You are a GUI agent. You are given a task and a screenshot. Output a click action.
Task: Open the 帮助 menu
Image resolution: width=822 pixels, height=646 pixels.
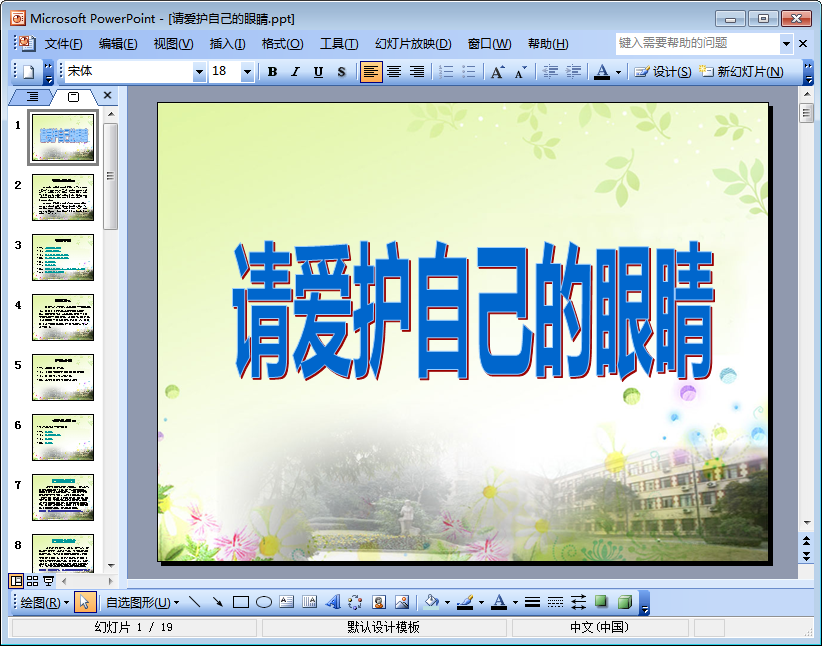click(x=548, y=44)
